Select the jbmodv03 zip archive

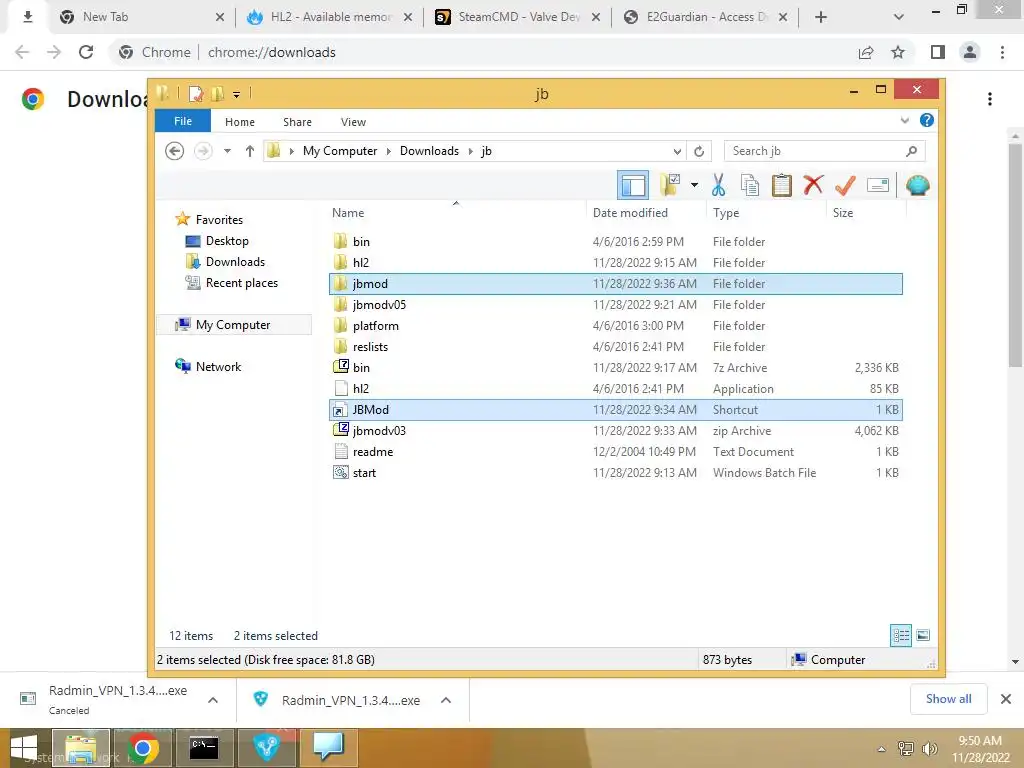click(x=616, y=430)
